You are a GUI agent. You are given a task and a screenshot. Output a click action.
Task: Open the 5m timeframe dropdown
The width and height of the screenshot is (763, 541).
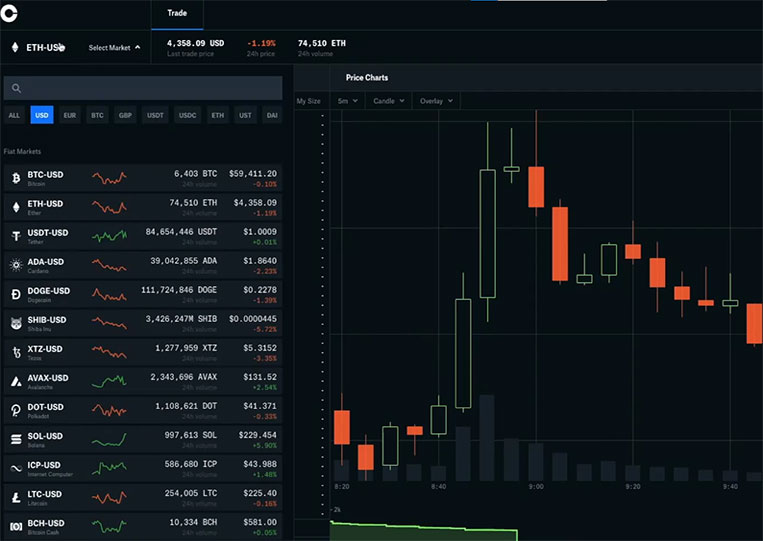(347, 101)
